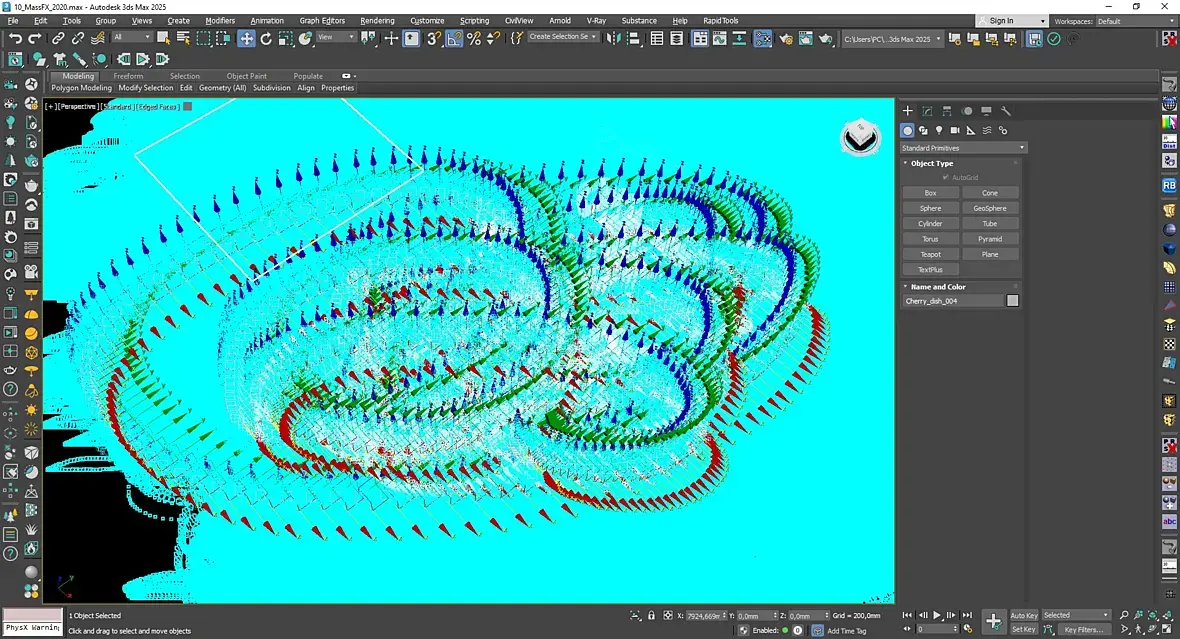Click the Align tool icon

[633, 38]
